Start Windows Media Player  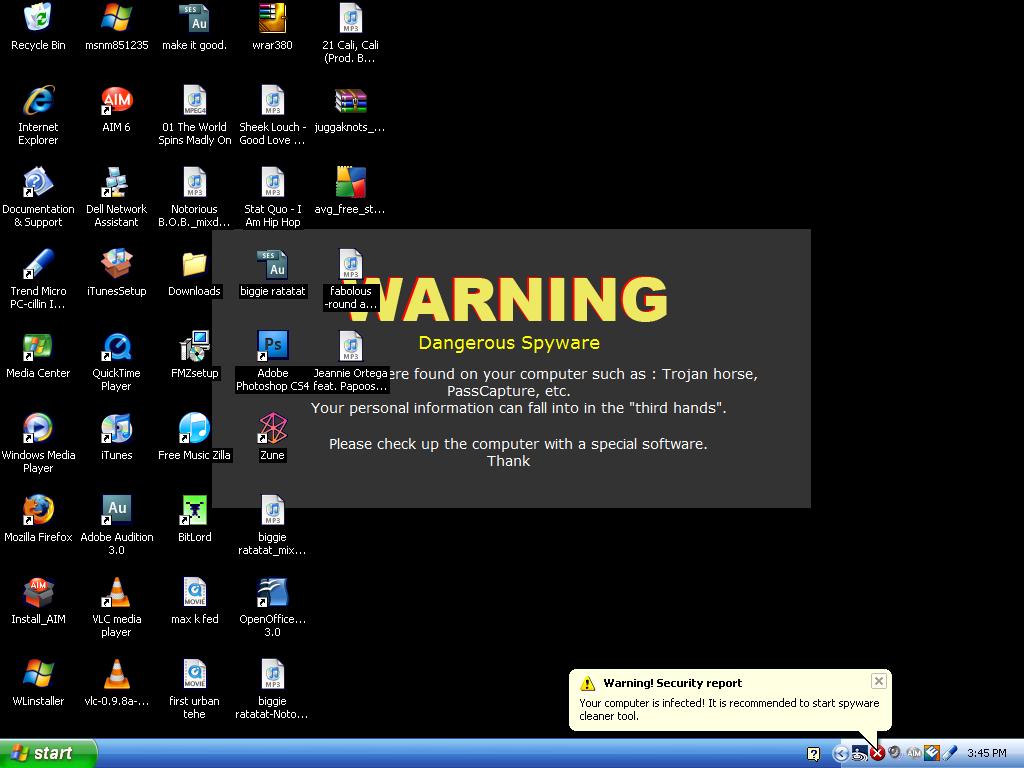tap(39, 428)
